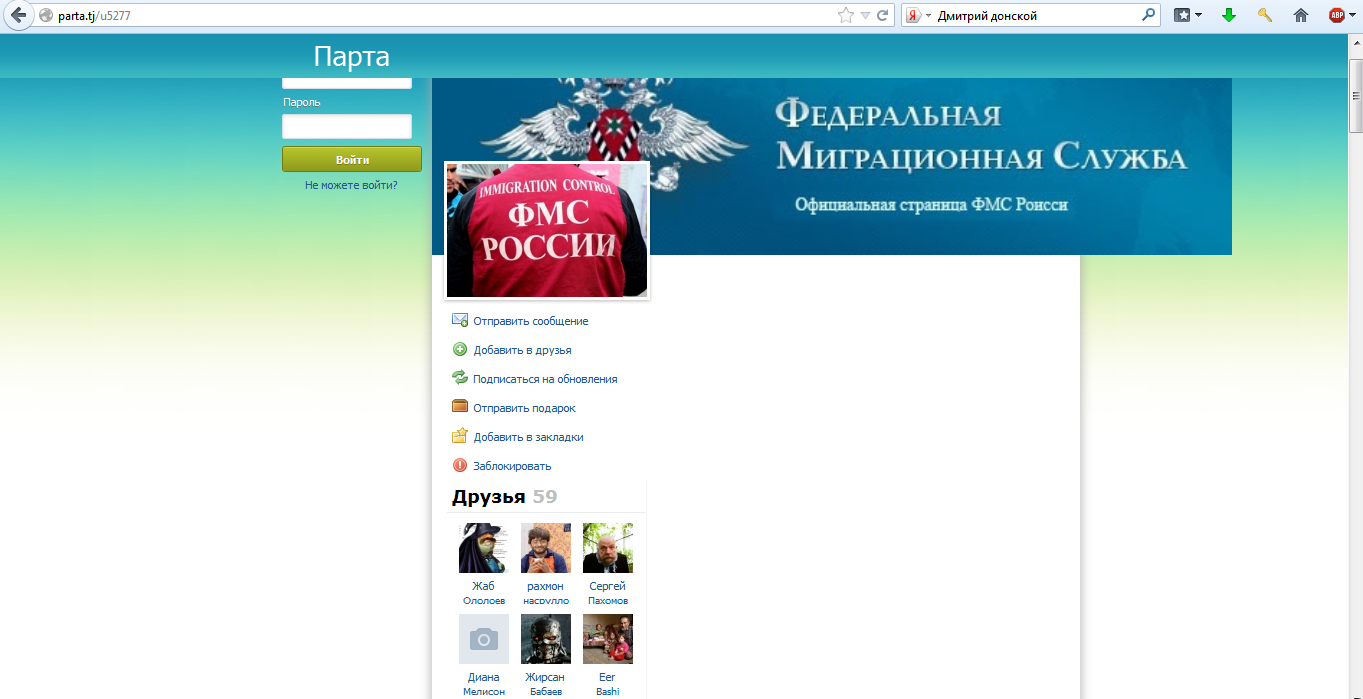Focus the Пароль password field

pyautogui.click(x=347, y=126)
